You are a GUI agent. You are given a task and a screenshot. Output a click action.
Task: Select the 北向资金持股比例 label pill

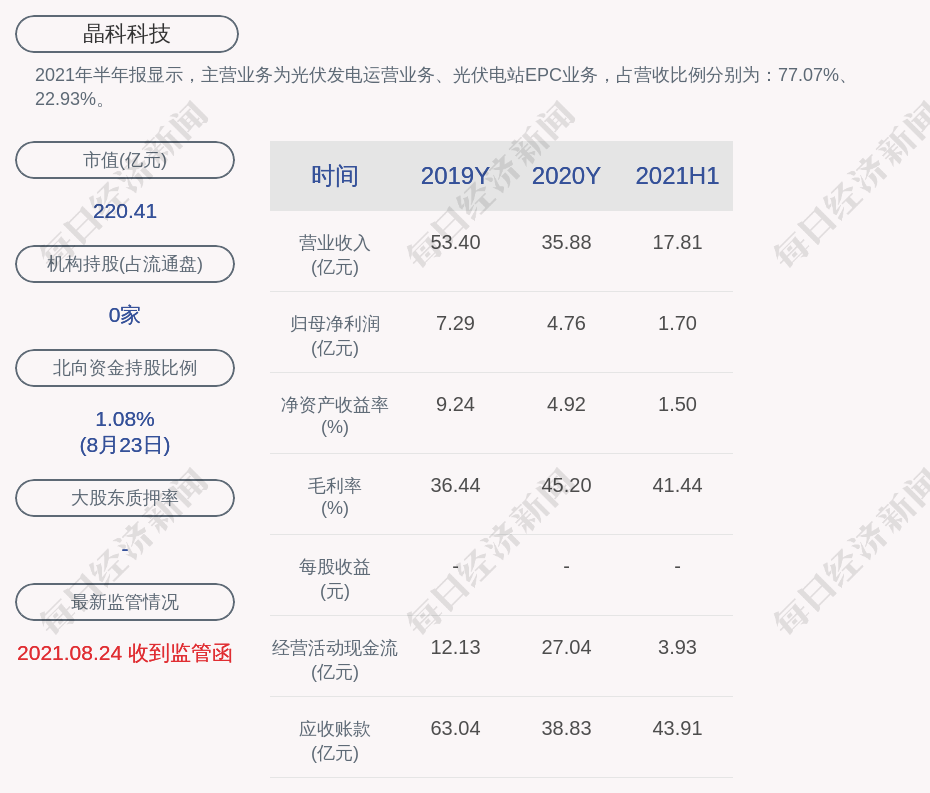click(x=125, y=368)
